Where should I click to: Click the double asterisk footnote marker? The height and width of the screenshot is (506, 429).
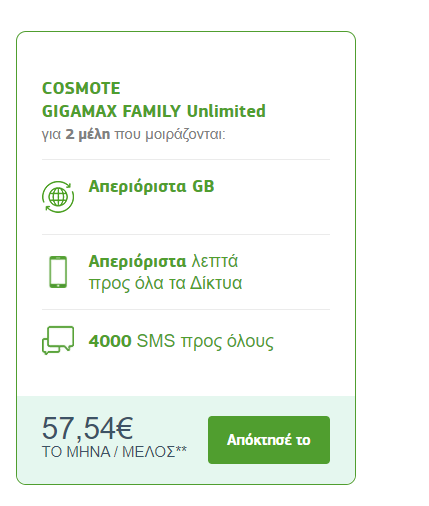(181, 449)
